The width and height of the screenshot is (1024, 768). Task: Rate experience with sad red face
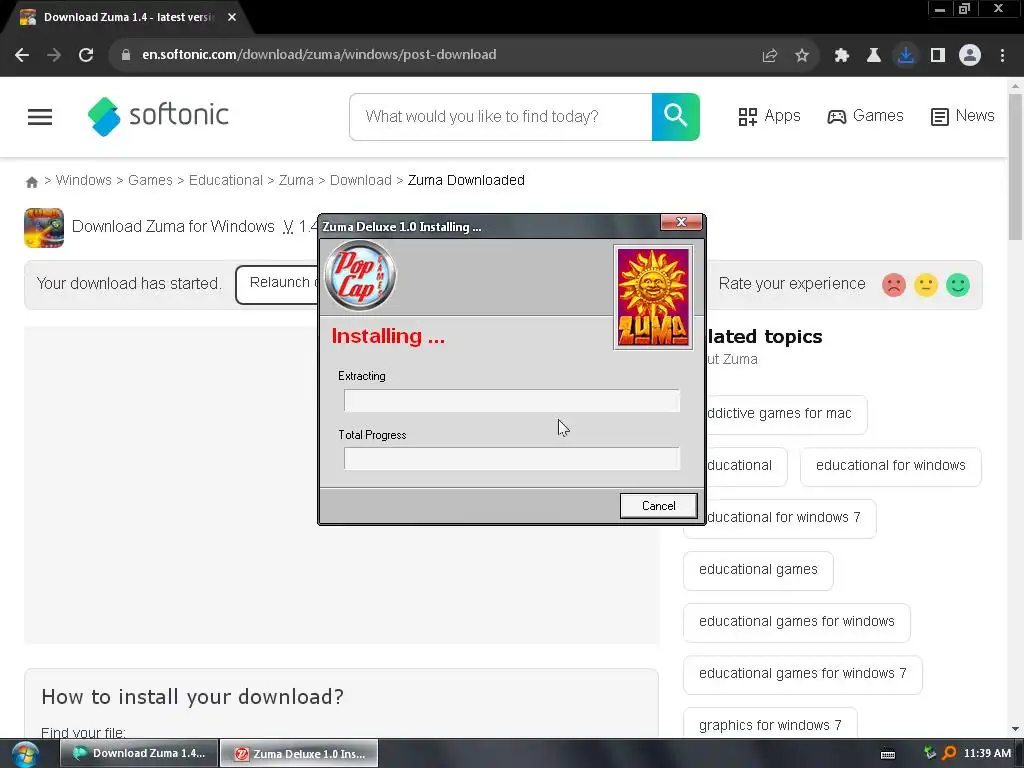click(x=893, y=285)
